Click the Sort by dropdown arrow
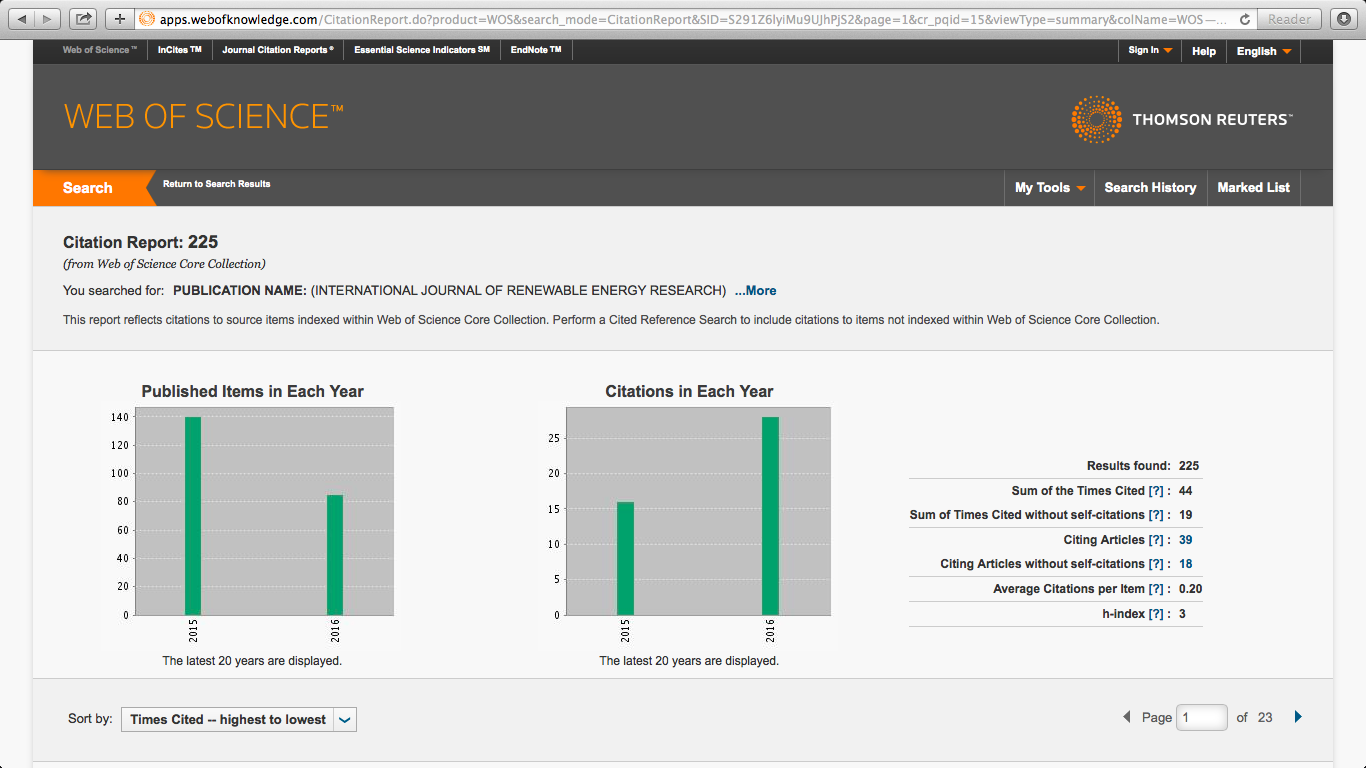The height and width of the screenshot is (768, 1366). pyautogui.click(x=345, y=719)
